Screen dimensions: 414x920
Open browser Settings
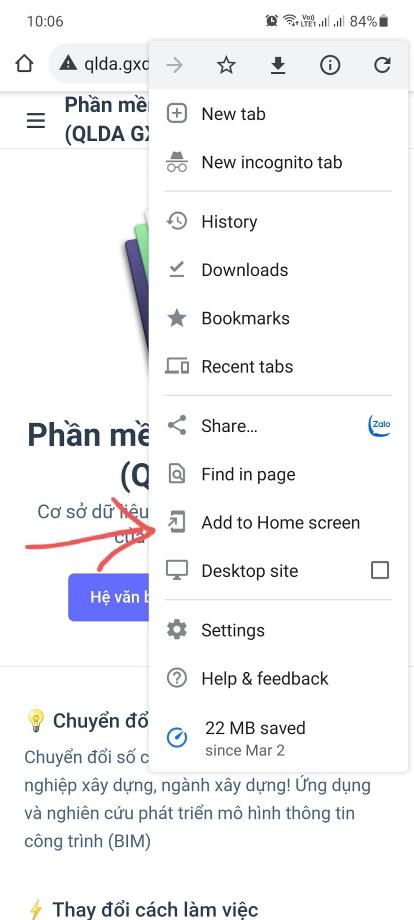tap(279, 630)
